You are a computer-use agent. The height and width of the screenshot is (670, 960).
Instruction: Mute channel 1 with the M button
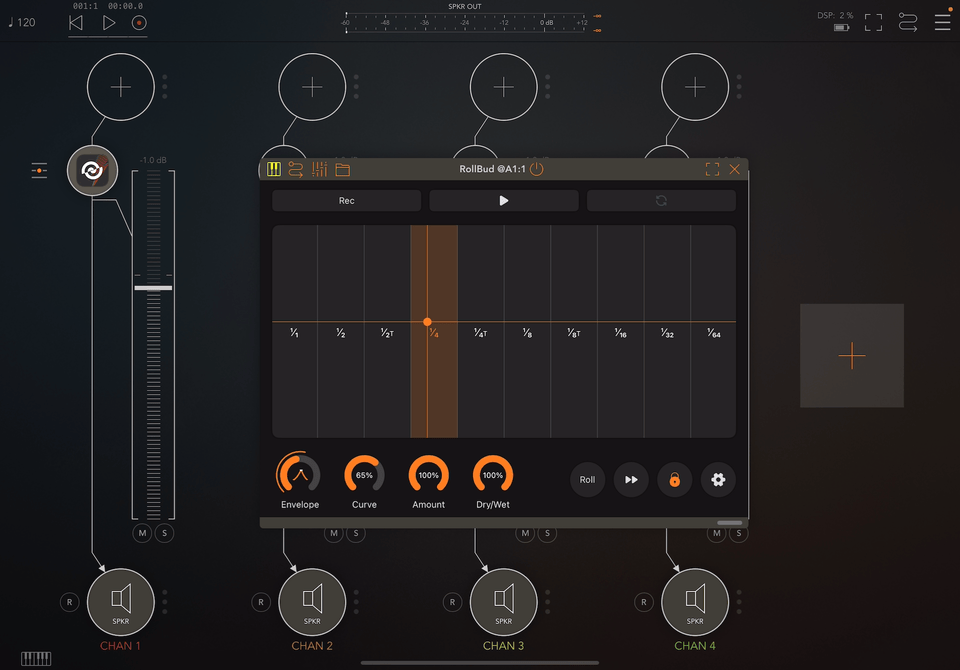(142, 534)
